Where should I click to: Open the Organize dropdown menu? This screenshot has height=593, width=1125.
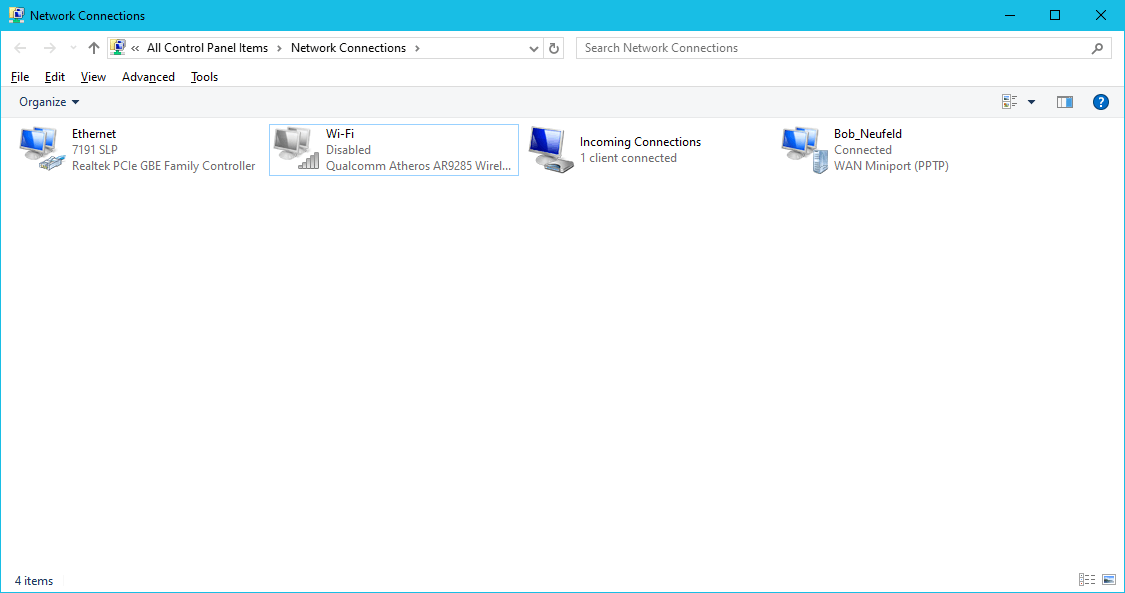(48, 101)
